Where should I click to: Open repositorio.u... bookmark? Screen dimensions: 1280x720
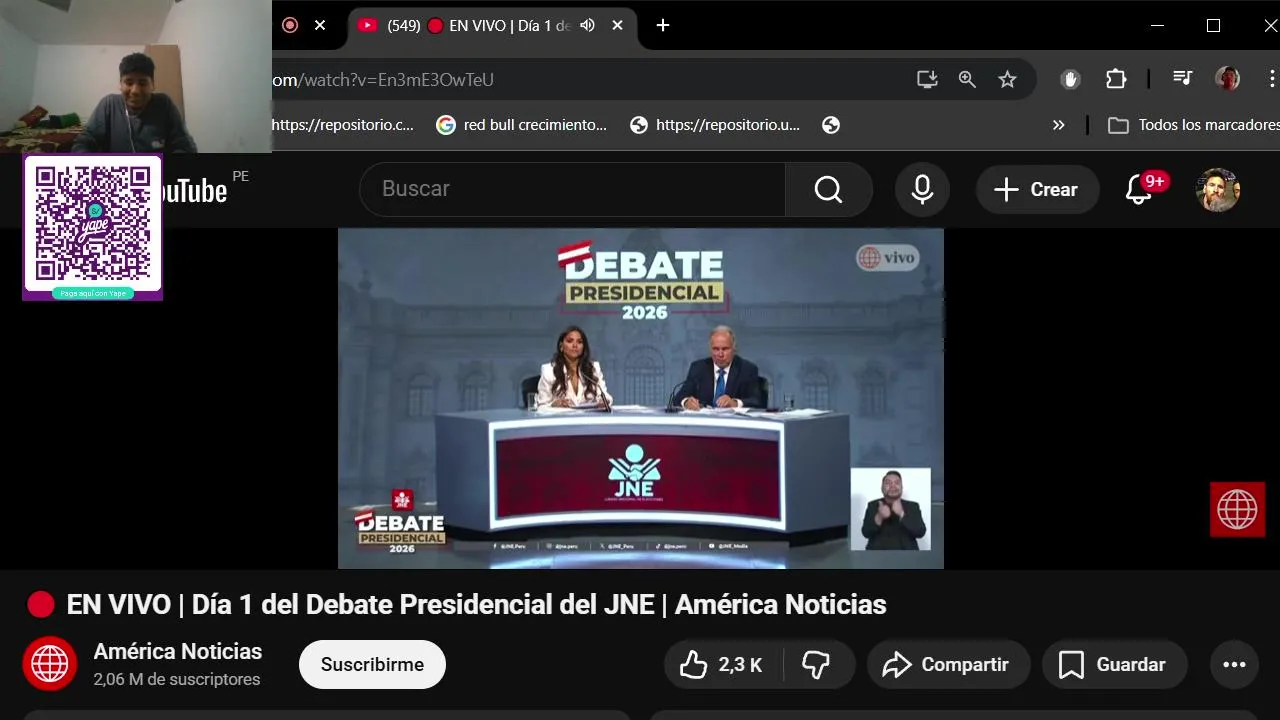(x=716, y=125)
